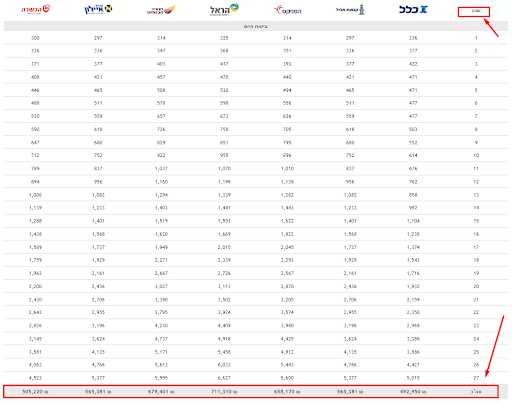Click the Harel value 6,627 in row 27
The image size is (512, 404).
pyautogui.click(x=224, y=378)
